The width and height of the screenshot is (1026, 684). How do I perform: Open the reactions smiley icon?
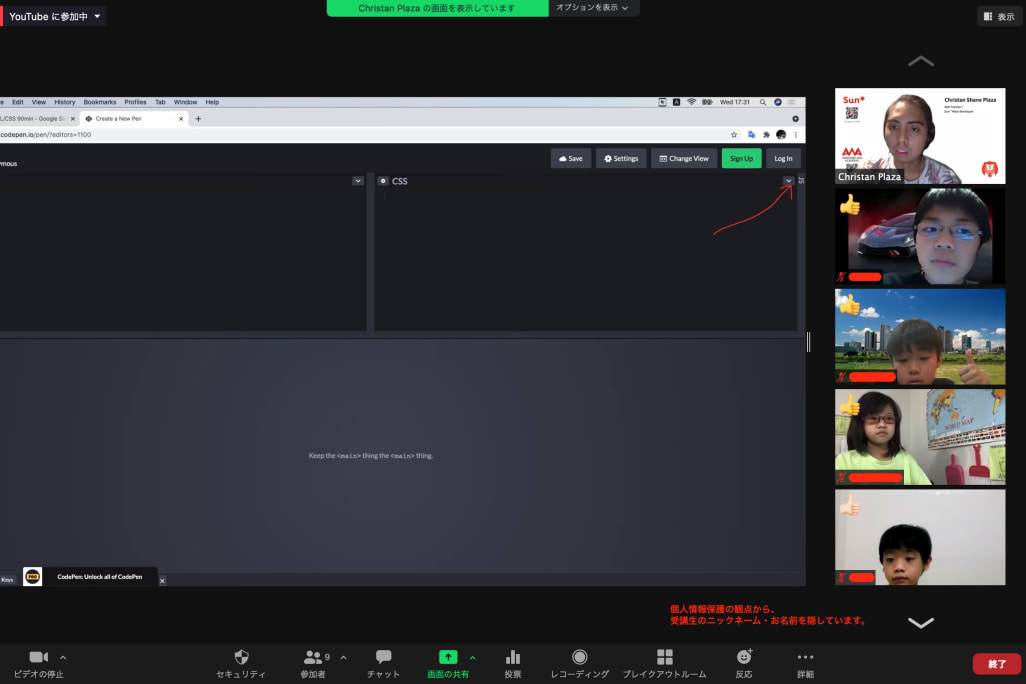743,658
